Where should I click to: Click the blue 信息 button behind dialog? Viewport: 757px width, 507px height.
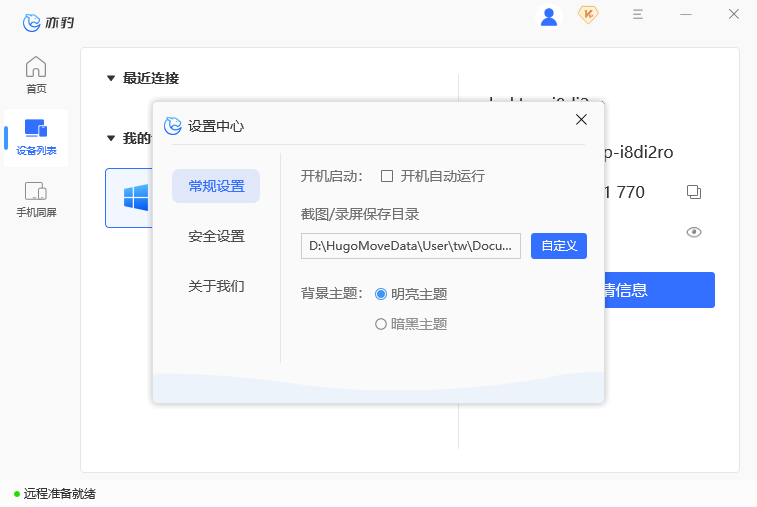tap(659, 290)
